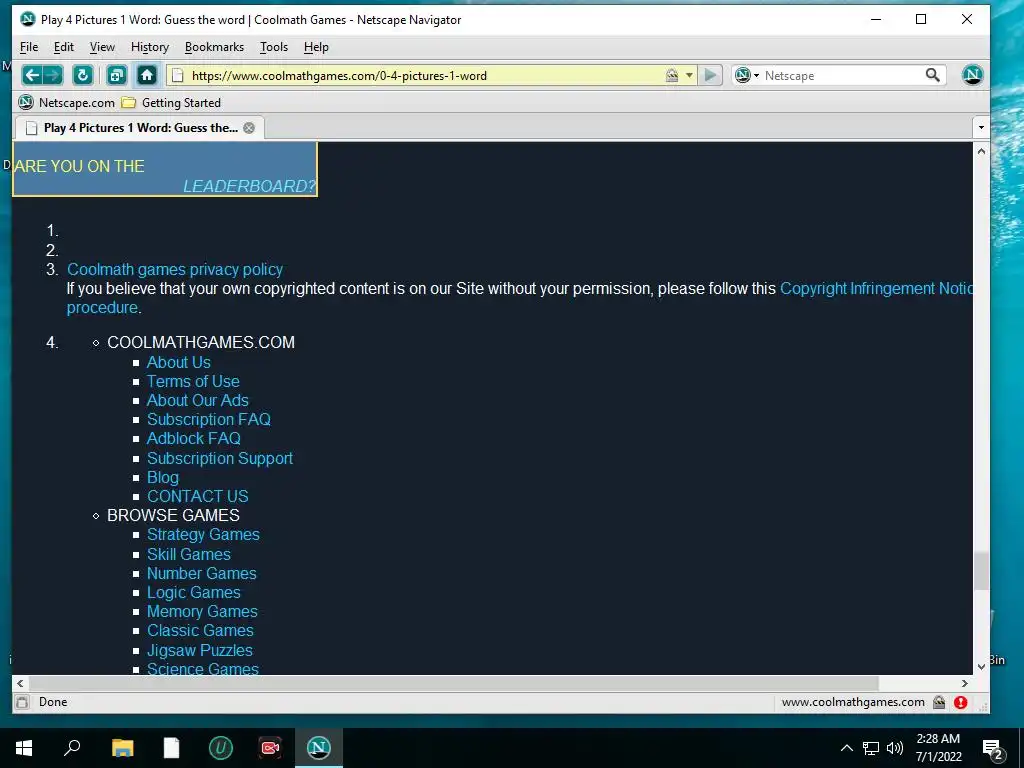Viewport: 1024px width, 768px height.
Task: Open the Tools menu
Action: (274, 47)
